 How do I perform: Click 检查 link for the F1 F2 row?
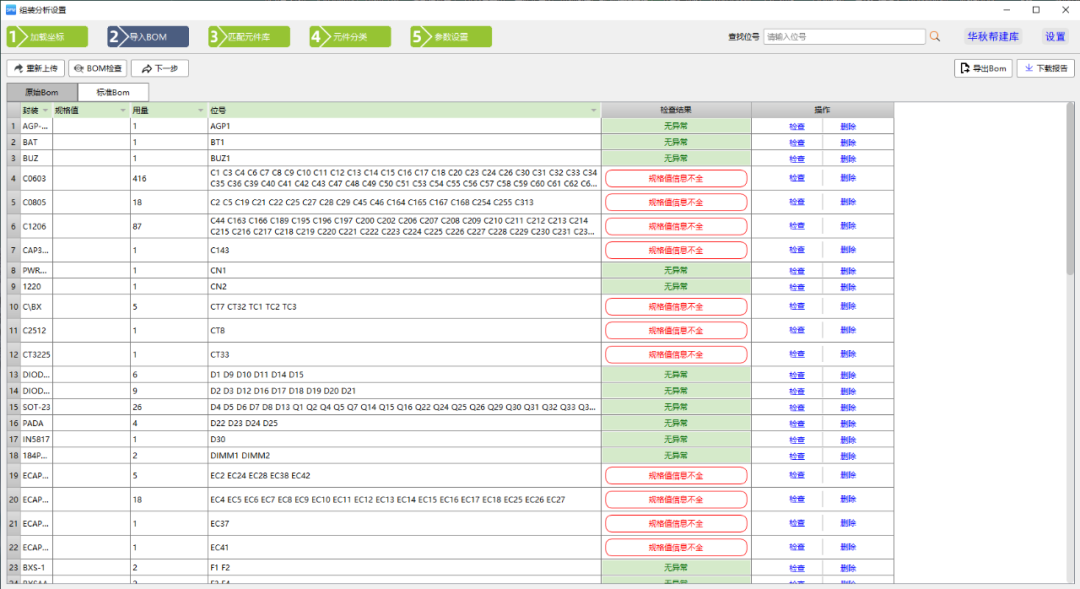(x=797, y=568)
